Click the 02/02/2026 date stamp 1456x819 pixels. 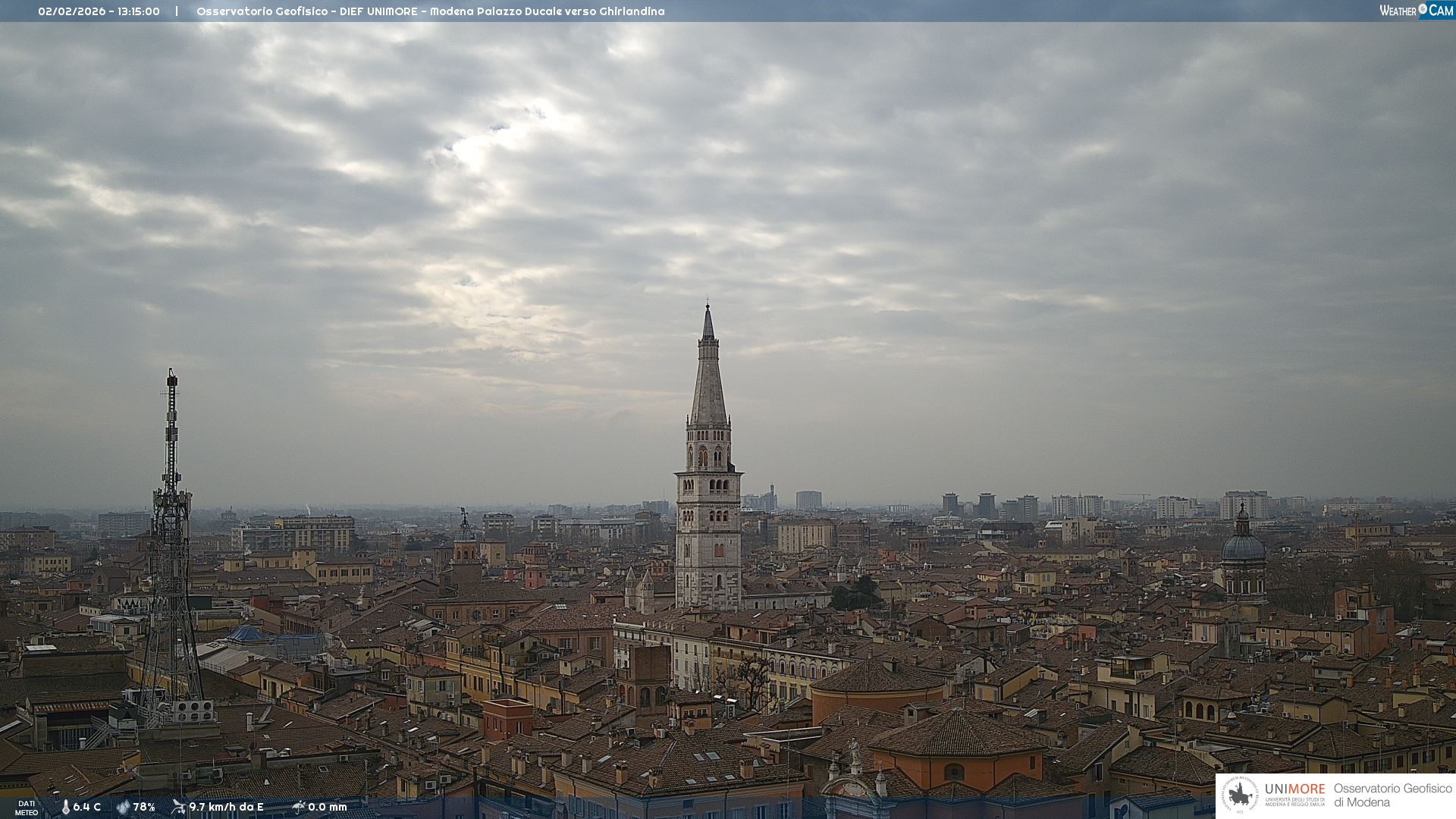(72, 11)
